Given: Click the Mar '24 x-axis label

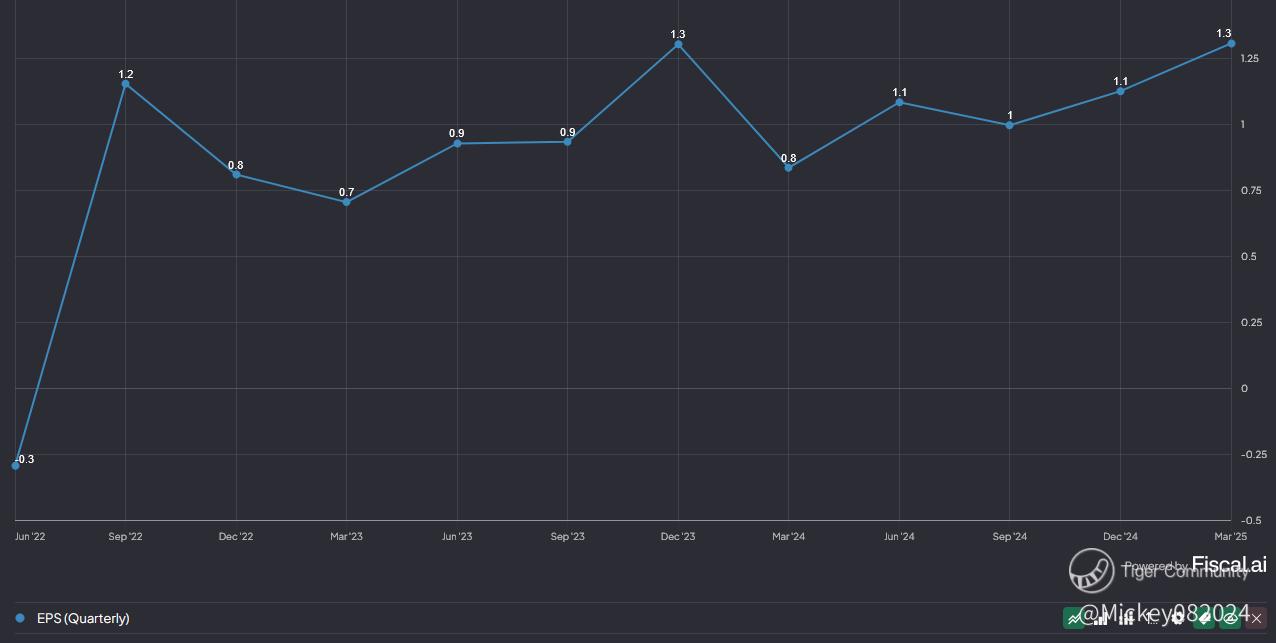Looking at the screenshot, I should [788, 537].
